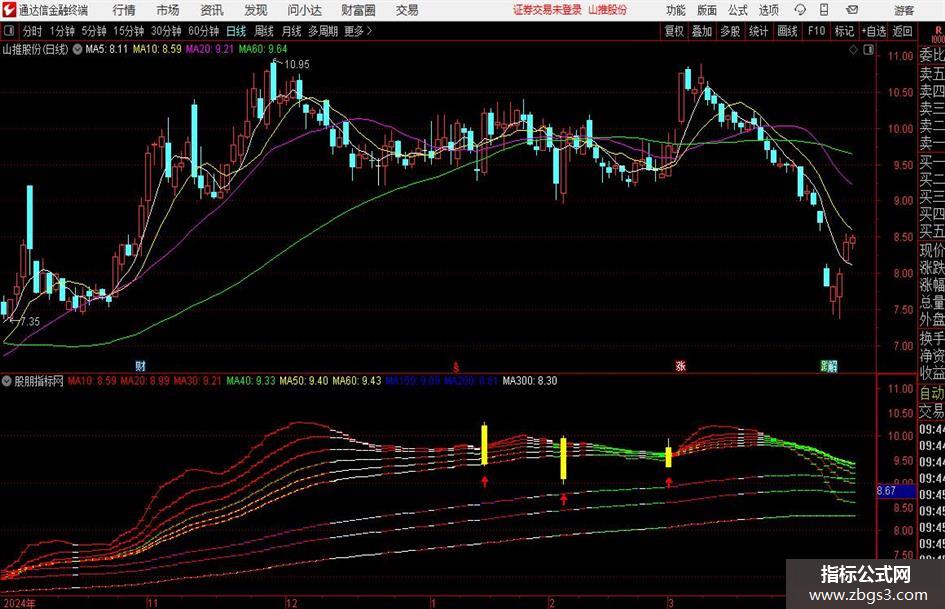Open the 选项 menu
Viewport: 945px width, 609px height.
tap(768, 10)
